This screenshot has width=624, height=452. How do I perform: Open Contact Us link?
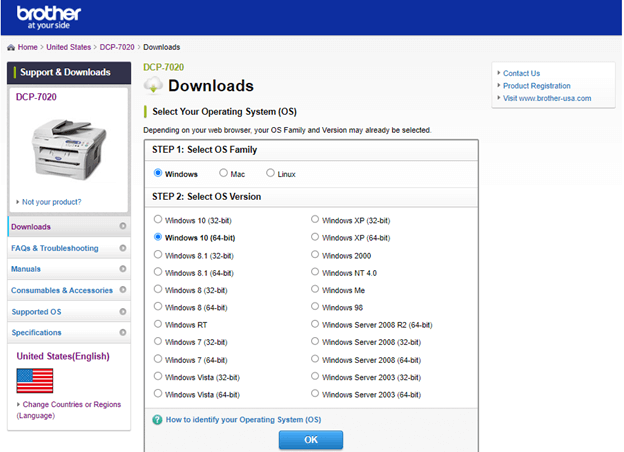click(x=521, y=73)
